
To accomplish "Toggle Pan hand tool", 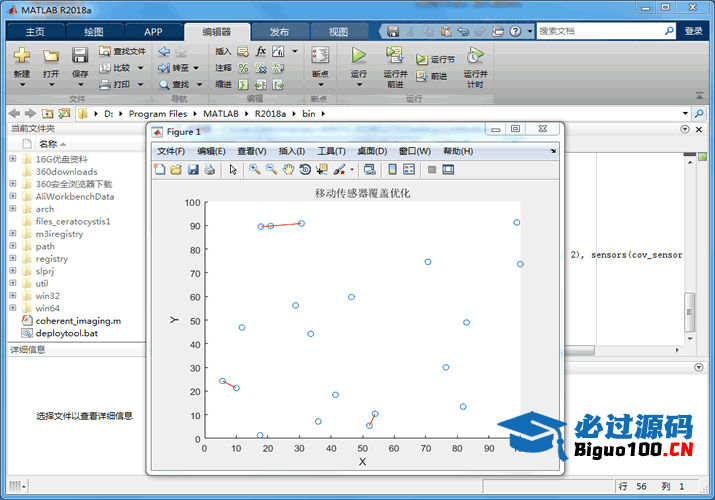I will pyautogui.click(x=288, y=170).
